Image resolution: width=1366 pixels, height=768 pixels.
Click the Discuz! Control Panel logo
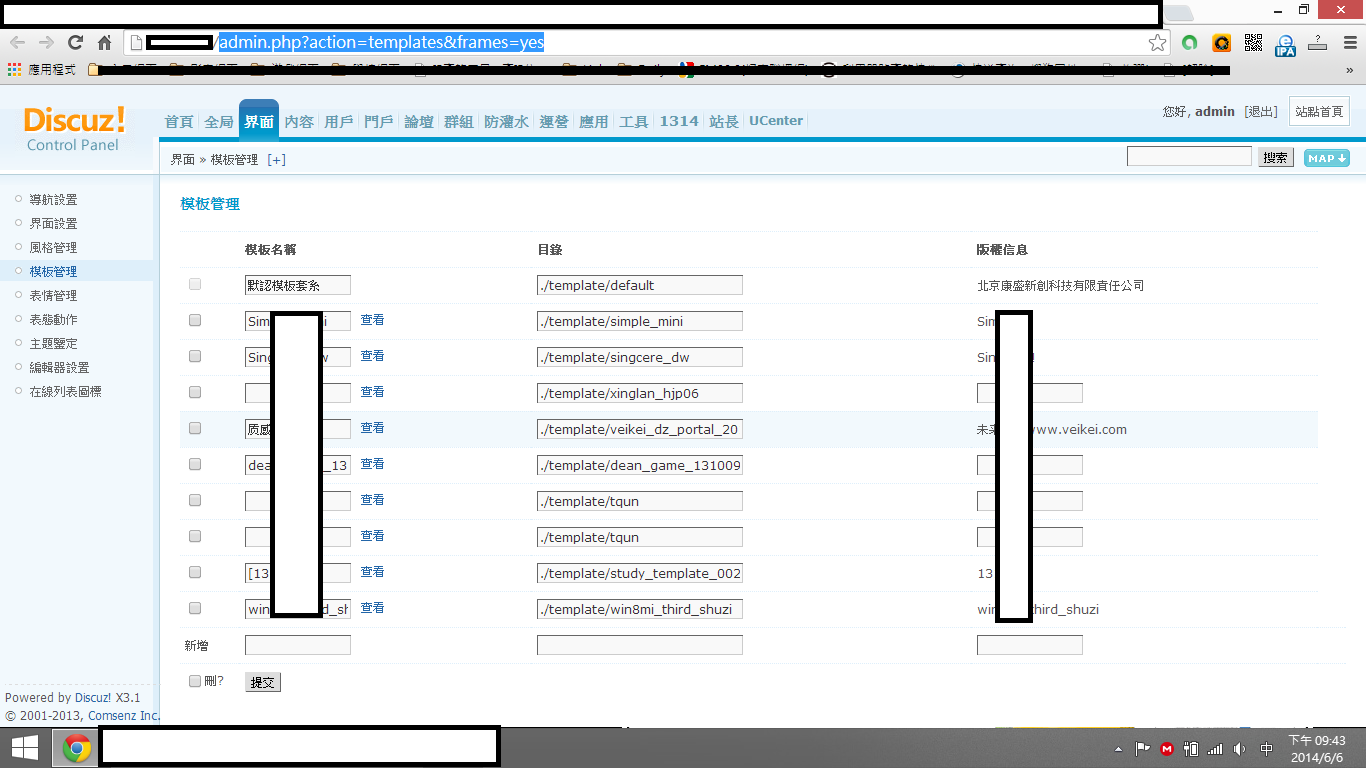pyautogui.click(x=74, y=129)
